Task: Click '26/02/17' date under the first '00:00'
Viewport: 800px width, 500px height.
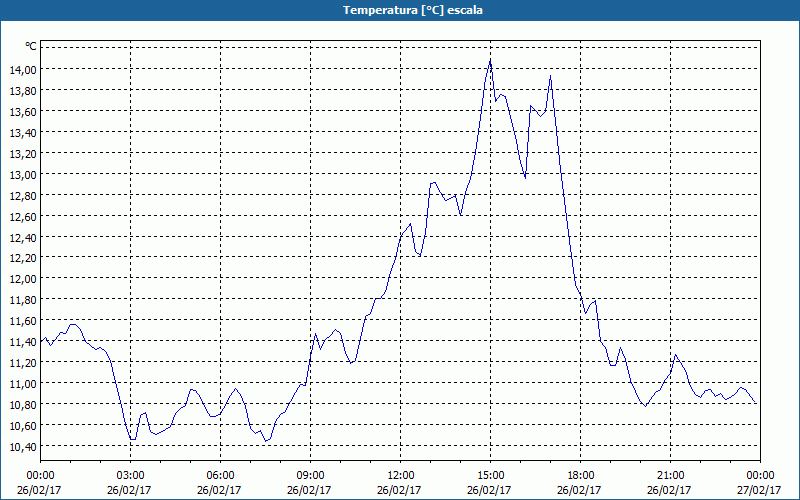Action: [x=39, y=490]
